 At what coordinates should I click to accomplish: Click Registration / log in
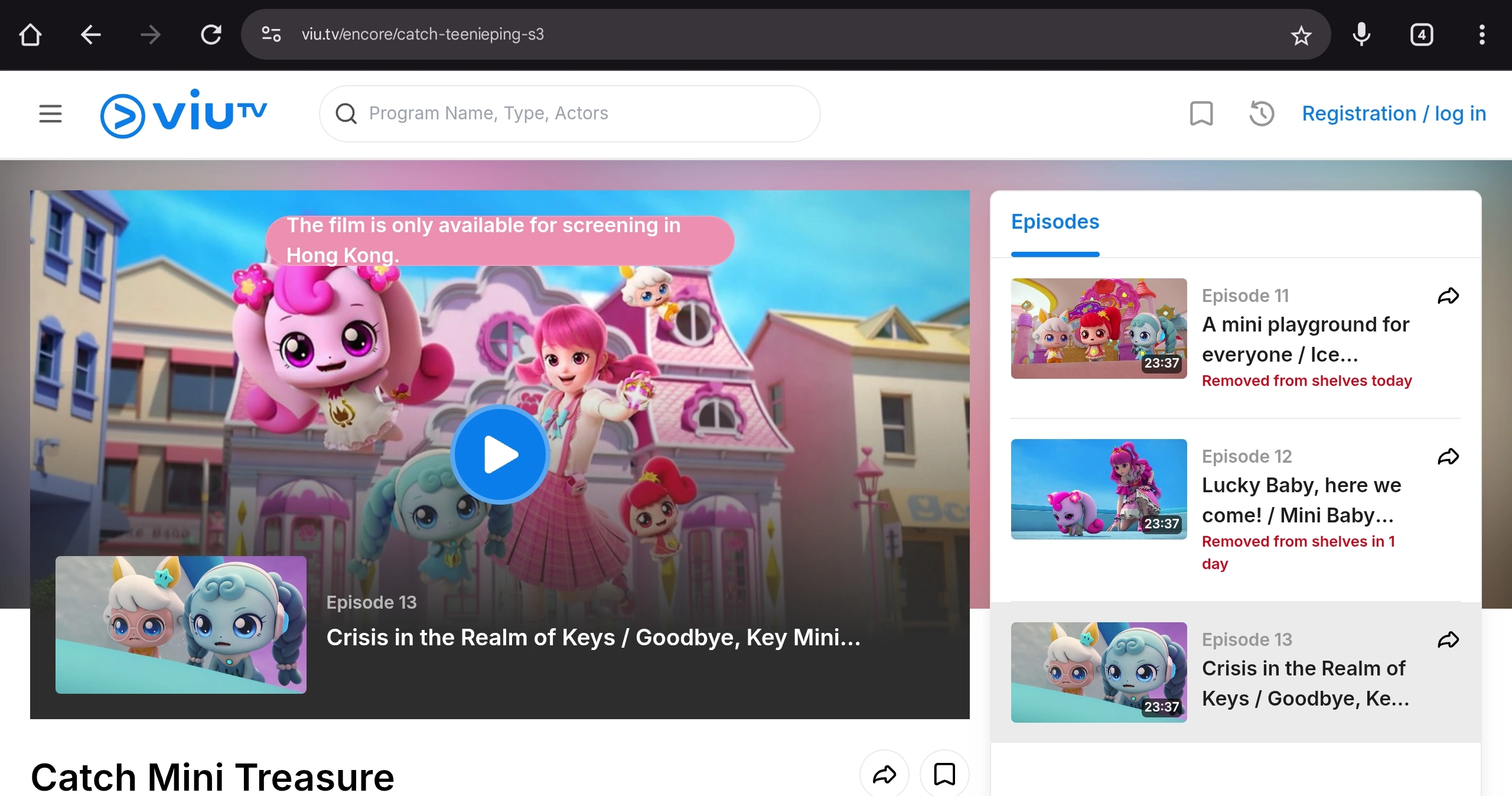click(x=1394, y=113)
